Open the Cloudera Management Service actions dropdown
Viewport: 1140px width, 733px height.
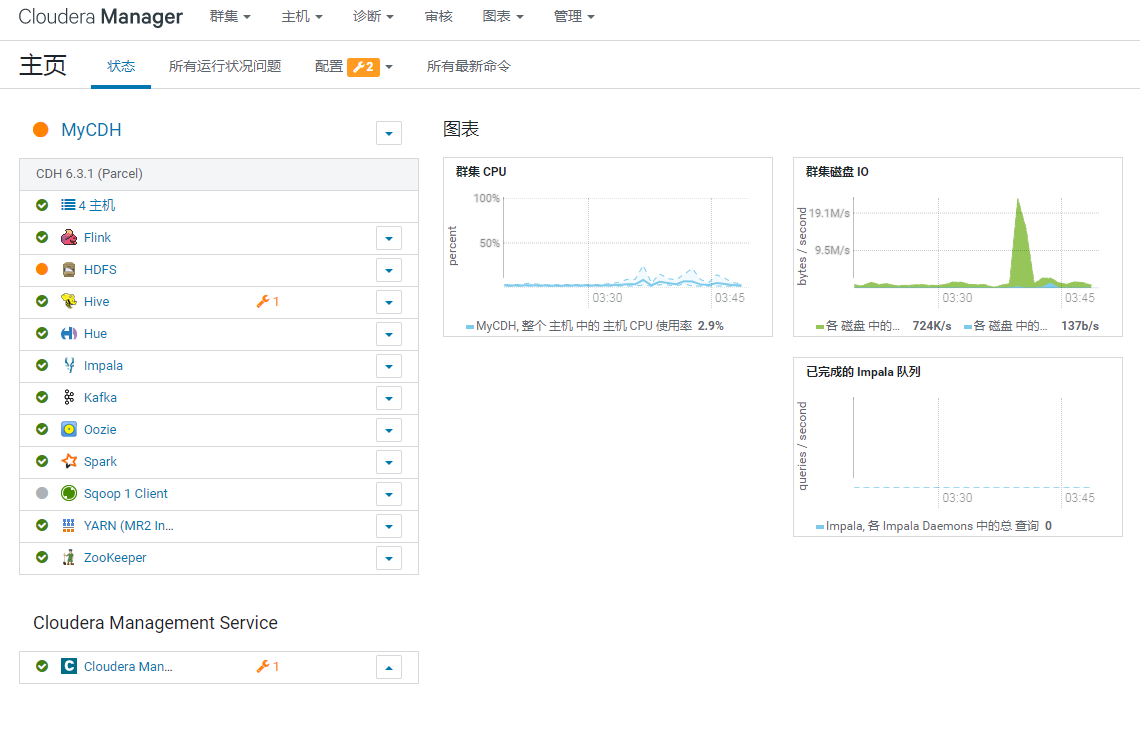(x=389, y=667)
